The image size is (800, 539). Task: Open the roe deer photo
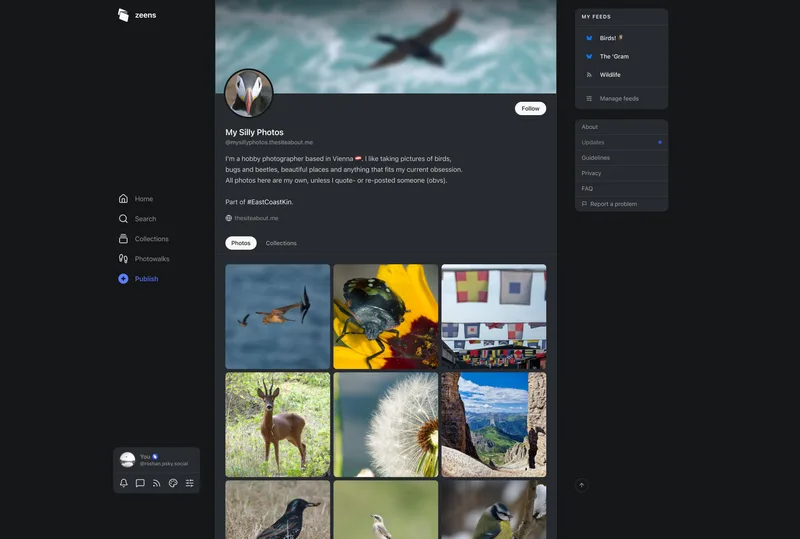278,425
